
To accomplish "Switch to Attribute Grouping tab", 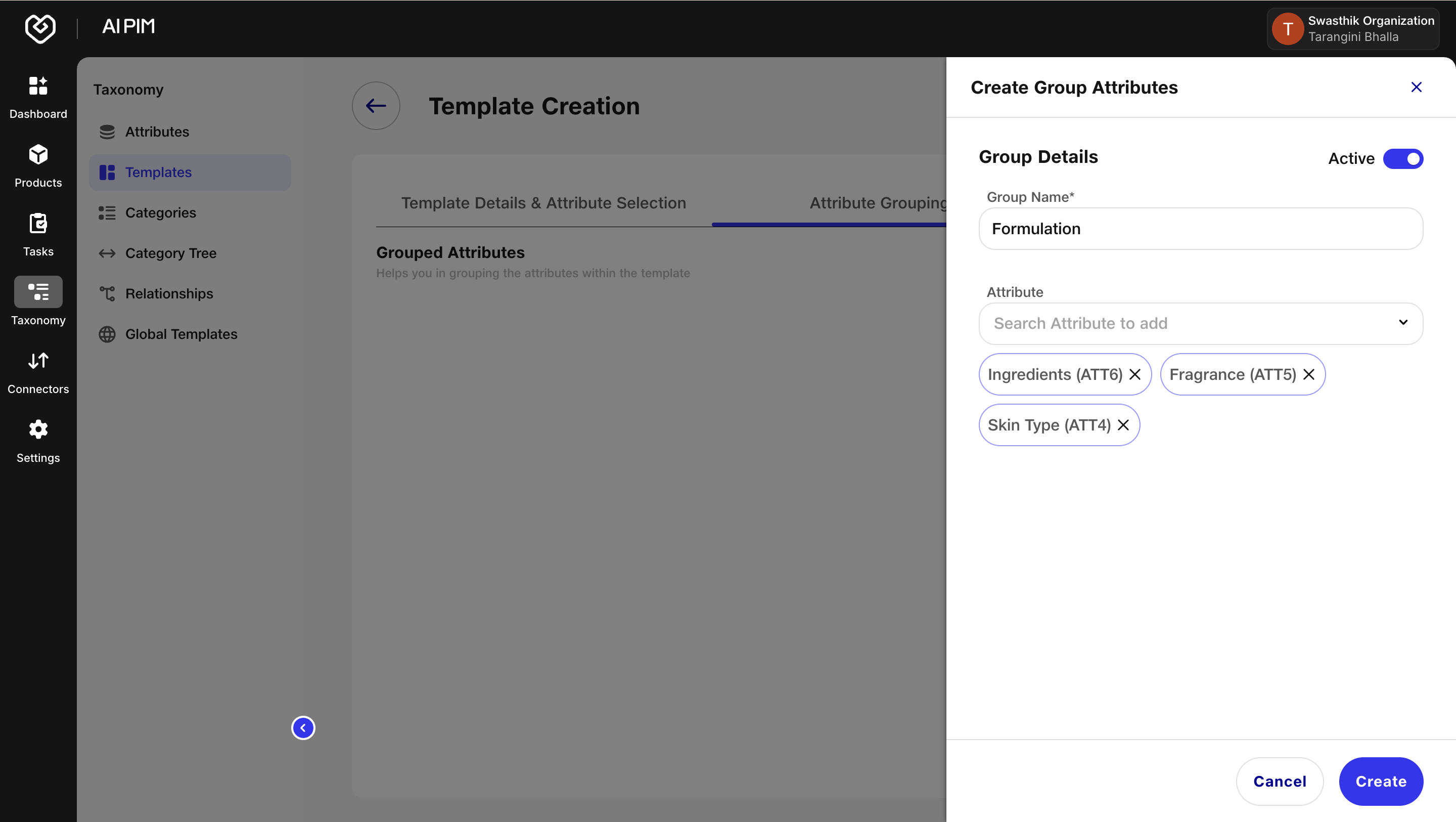I will pyautogui.click(x=878, y=203).
